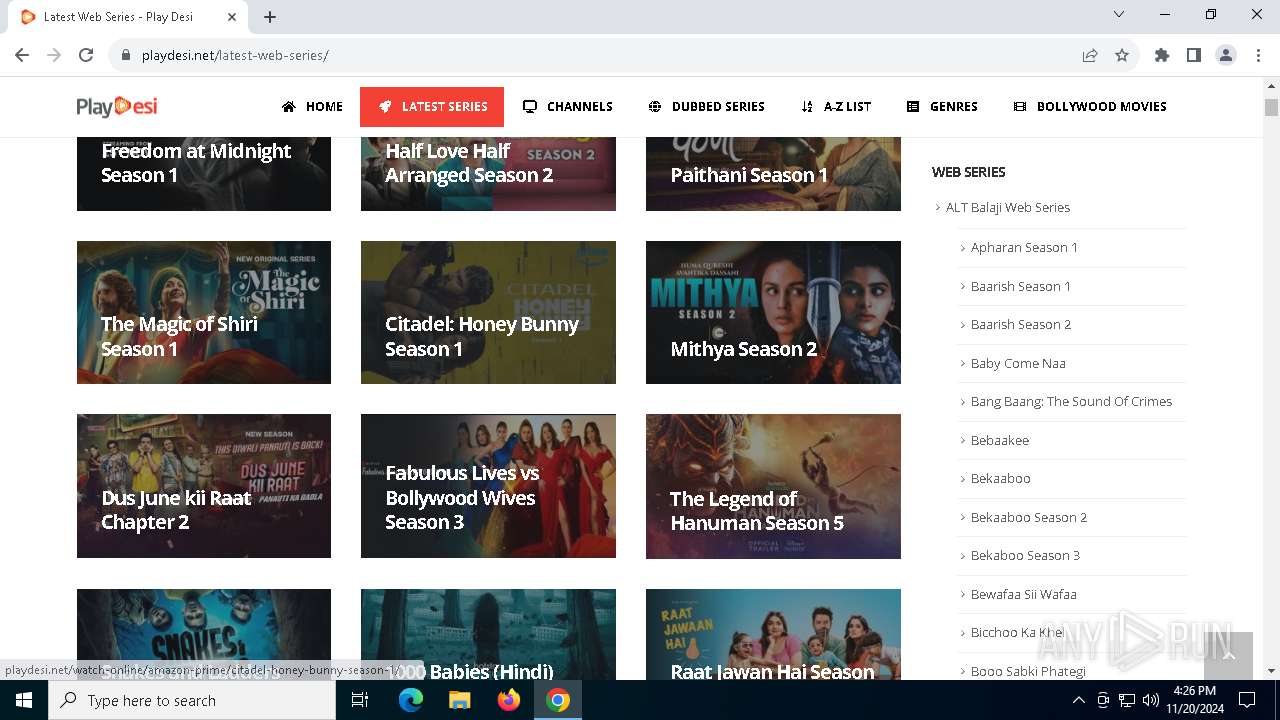
Task: Click the PlayDesi logo
Action: tap(117, 106)
